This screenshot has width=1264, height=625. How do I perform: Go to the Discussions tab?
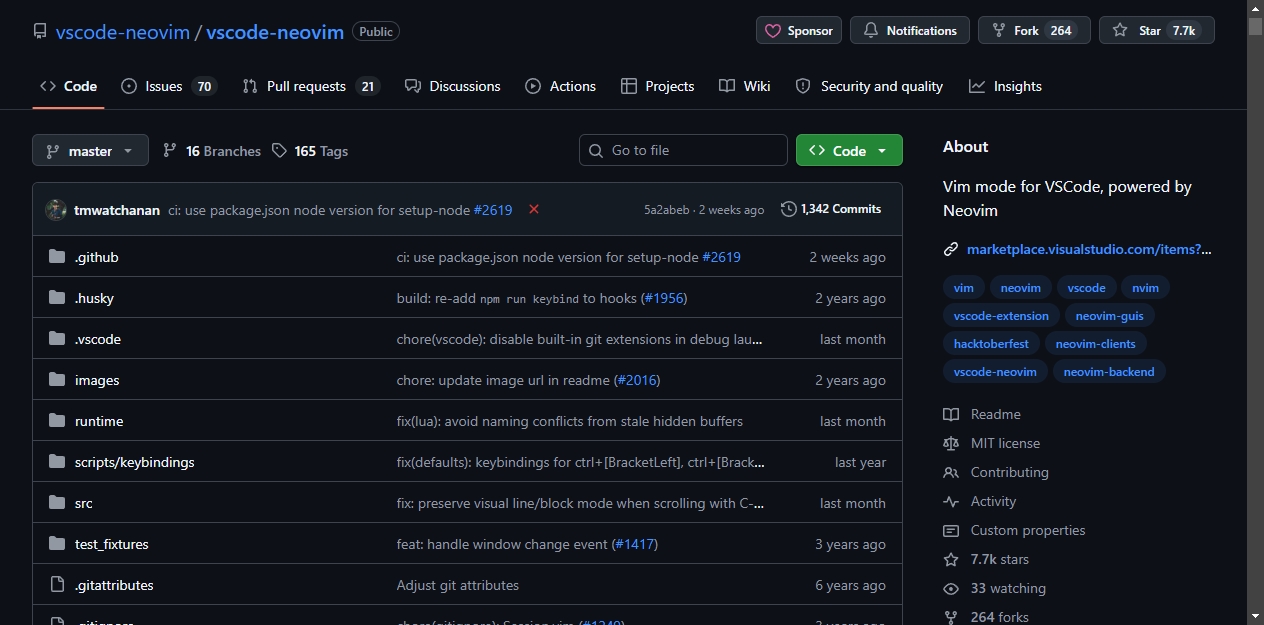pyautogui.click(x=453, y=86)
